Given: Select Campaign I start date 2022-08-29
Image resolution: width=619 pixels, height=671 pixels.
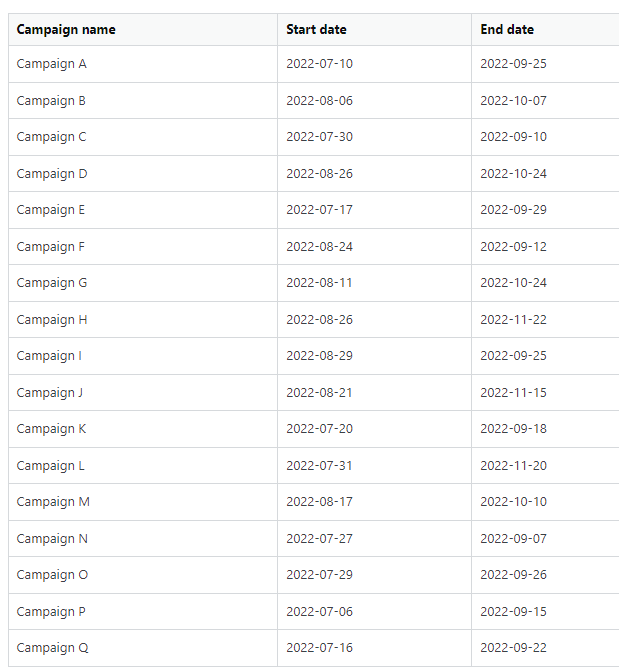Looking at the screenshot, I should [x=319, y=356].
